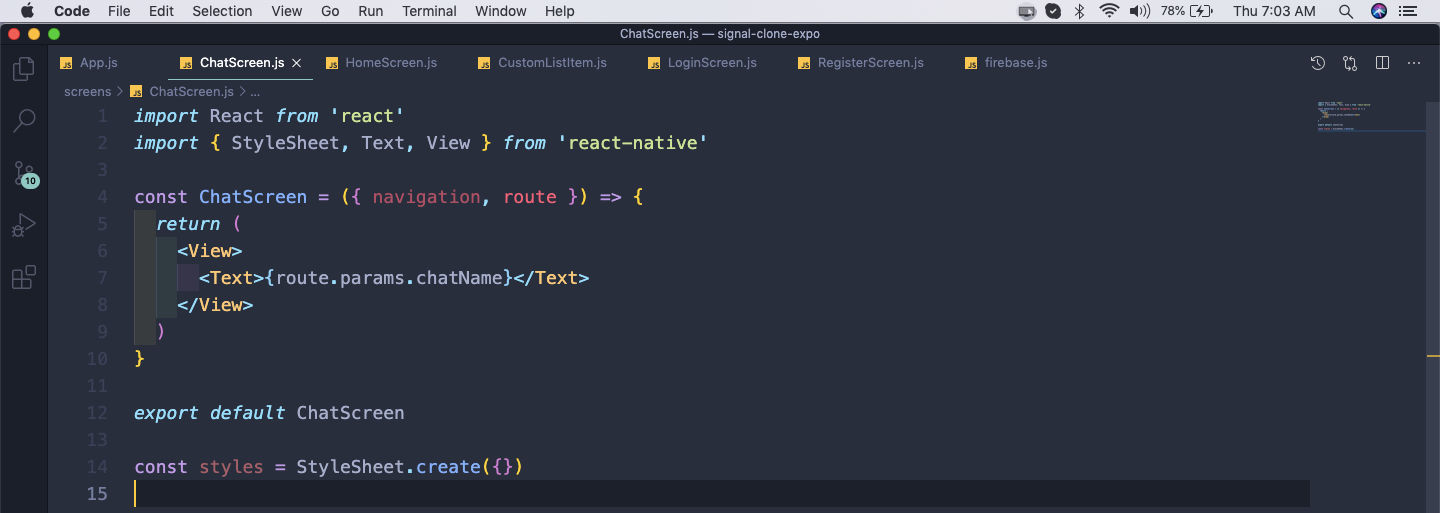Open the Edit menu

click(x=161, y=11)
